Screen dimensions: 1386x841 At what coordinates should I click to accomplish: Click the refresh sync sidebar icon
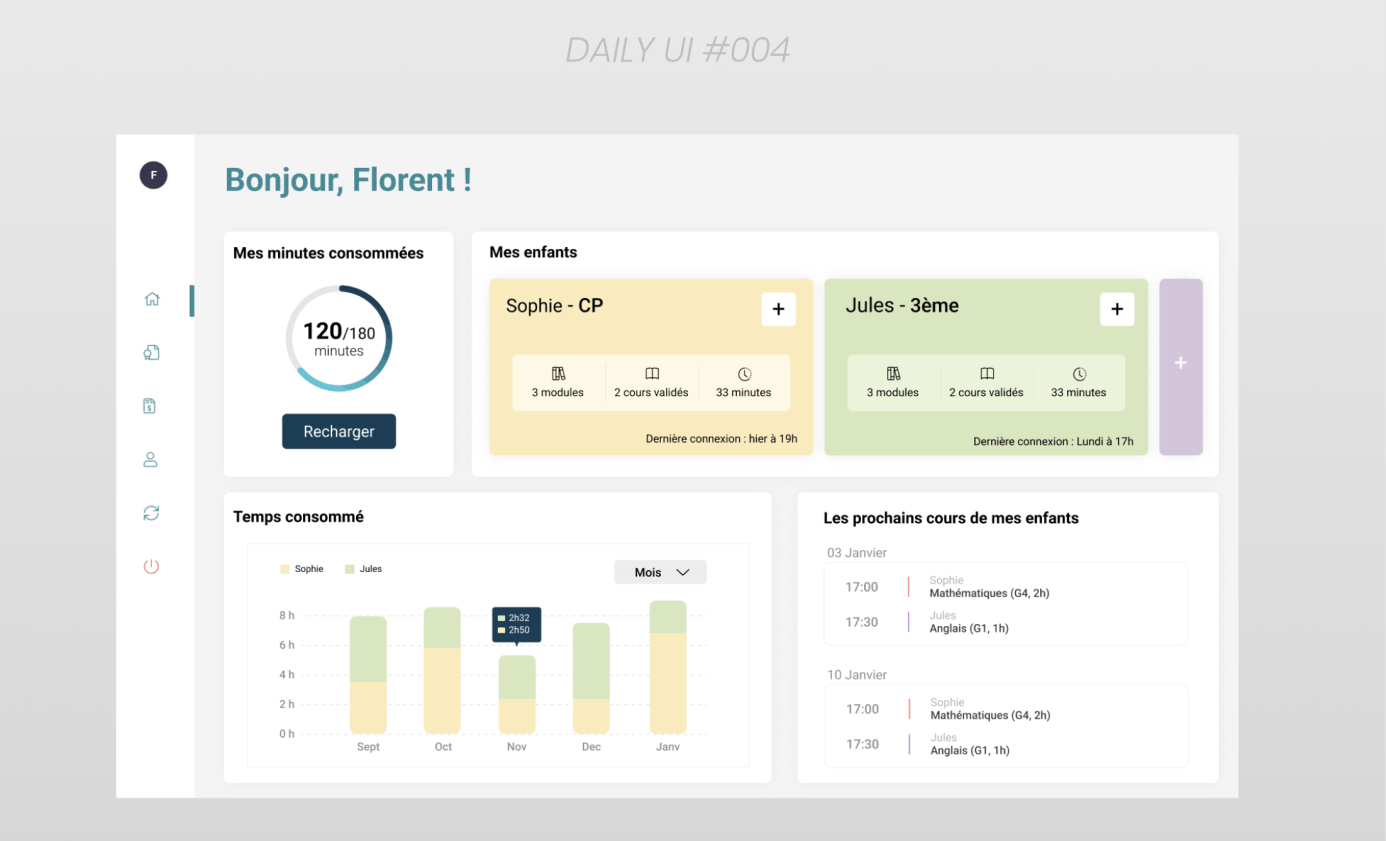(151, 513)
